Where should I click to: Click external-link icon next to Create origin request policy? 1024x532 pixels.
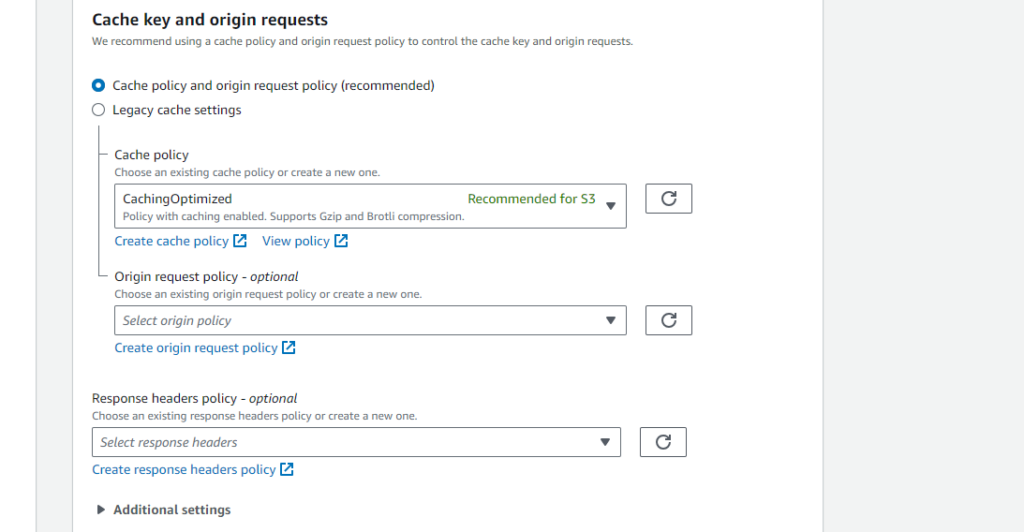(289, 347)
